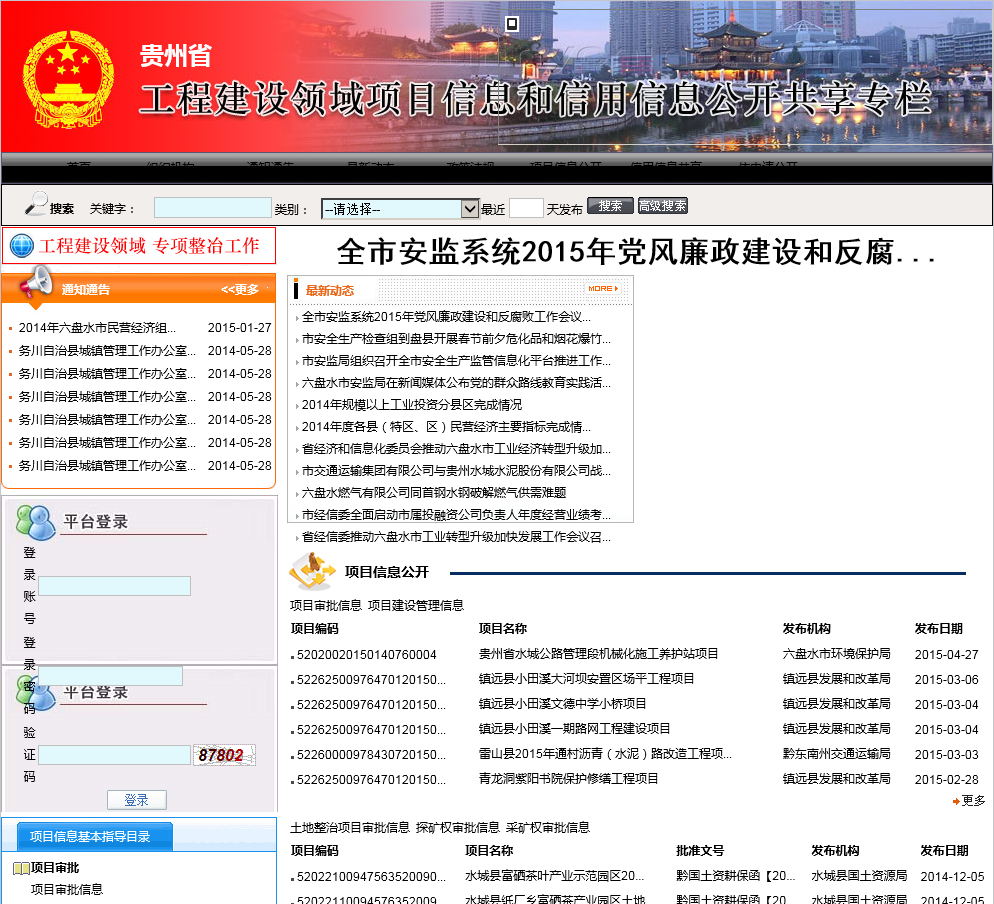Click project code 52020020150140760004
Image resolution: width=994 pixels, height=904 pixels.
click(x=366, y=654)
